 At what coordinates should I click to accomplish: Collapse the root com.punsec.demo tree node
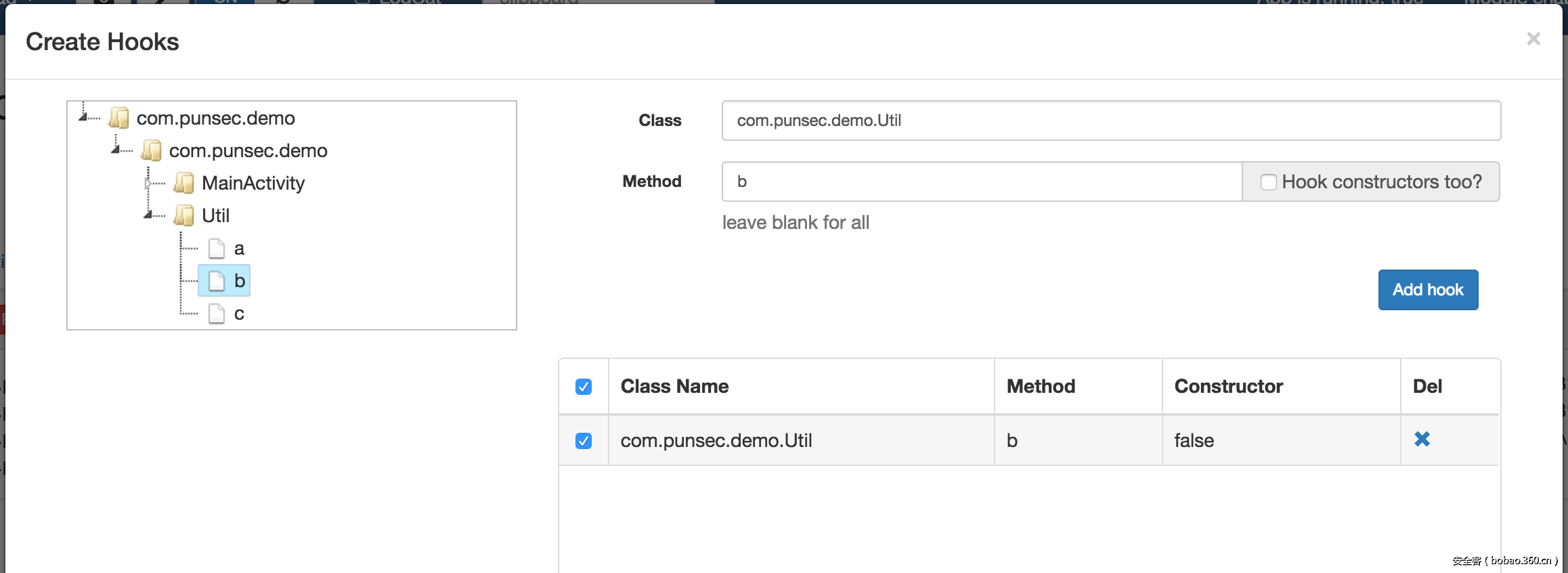point(83,117)
